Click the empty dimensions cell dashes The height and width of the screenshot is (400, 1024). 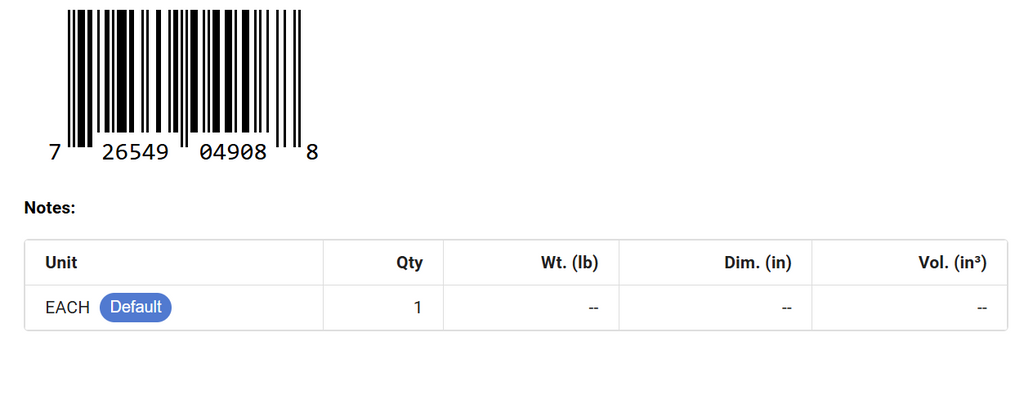point(787,308)
